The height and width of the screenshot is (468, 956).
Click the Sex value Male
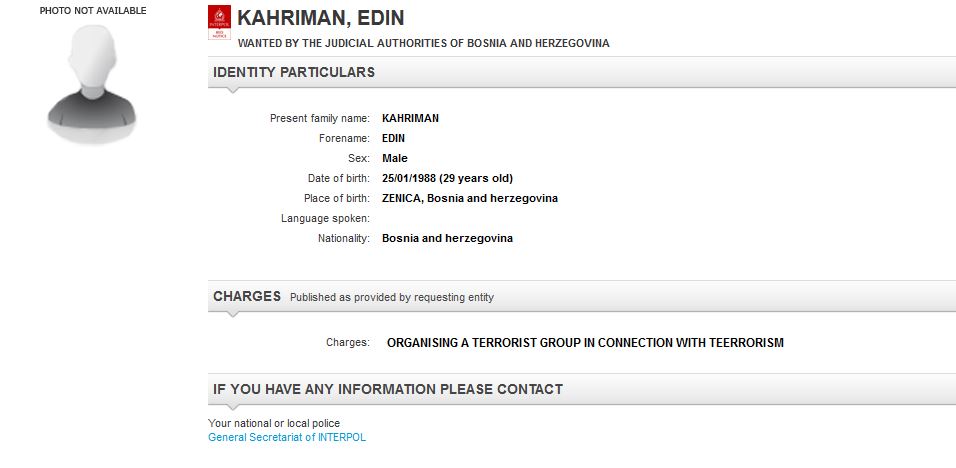(x=395, y=158)
